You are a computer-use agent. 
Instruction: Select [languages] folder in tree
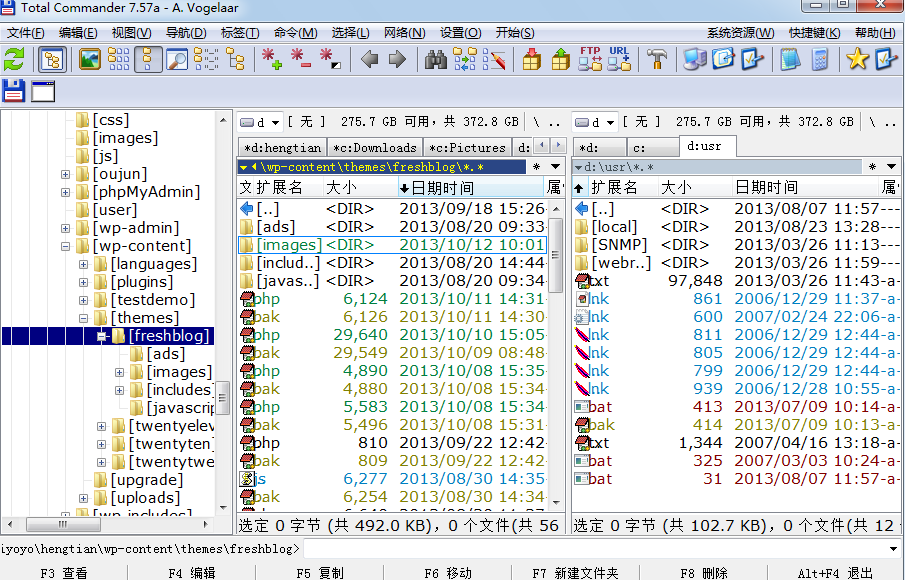[154, 264]
